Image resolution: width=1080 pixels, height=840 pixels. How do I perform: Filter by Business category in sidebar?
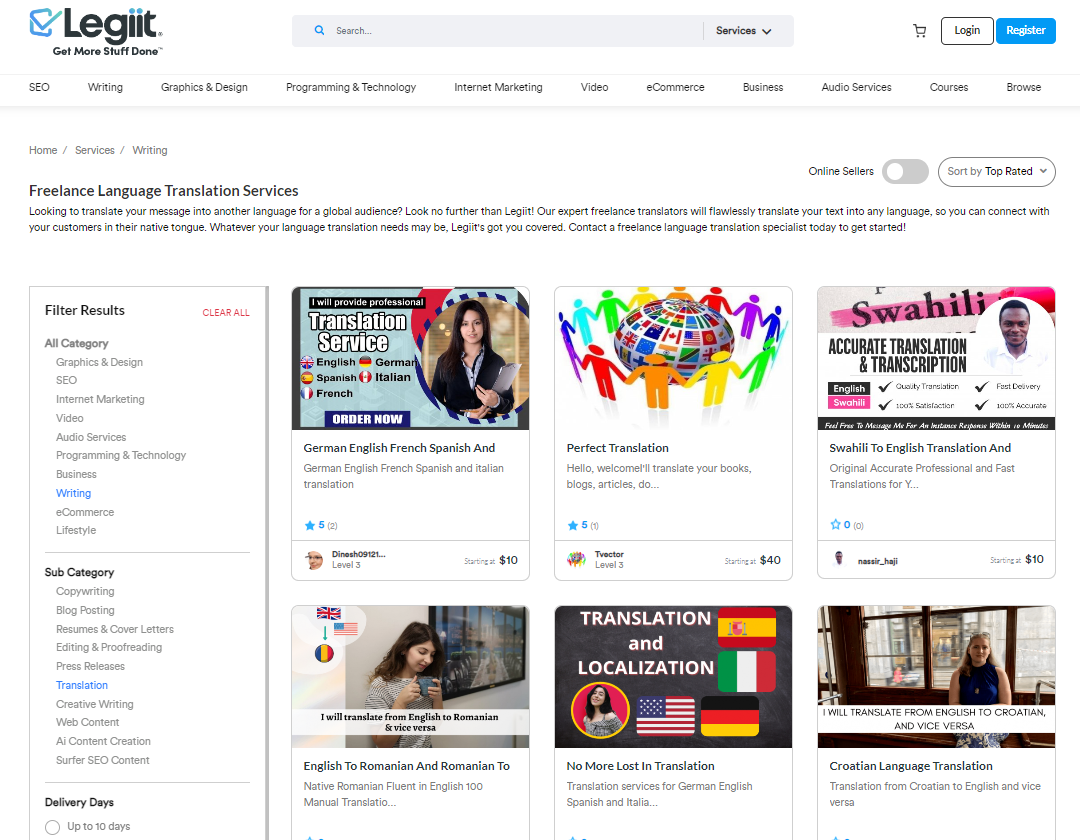[x=76, y=474]
